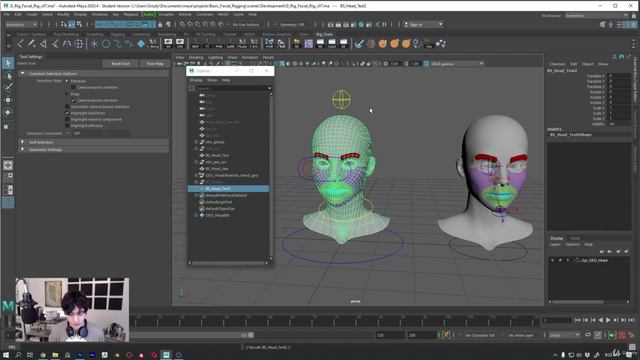Click the Reset Tool button
This screenshot has width=640, height=360.
tap(120, 64)
